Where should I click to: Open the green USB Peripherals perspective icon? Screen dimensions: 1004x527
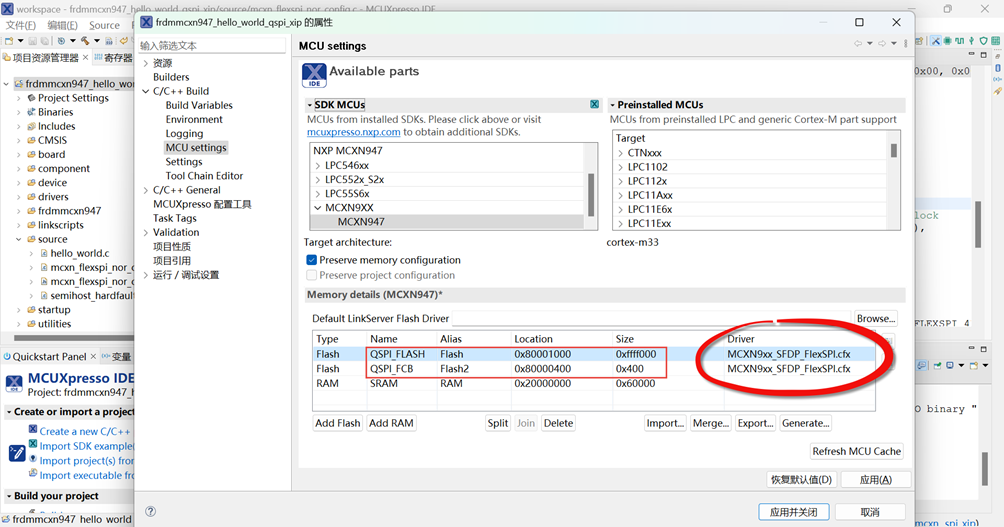(971, 41)
